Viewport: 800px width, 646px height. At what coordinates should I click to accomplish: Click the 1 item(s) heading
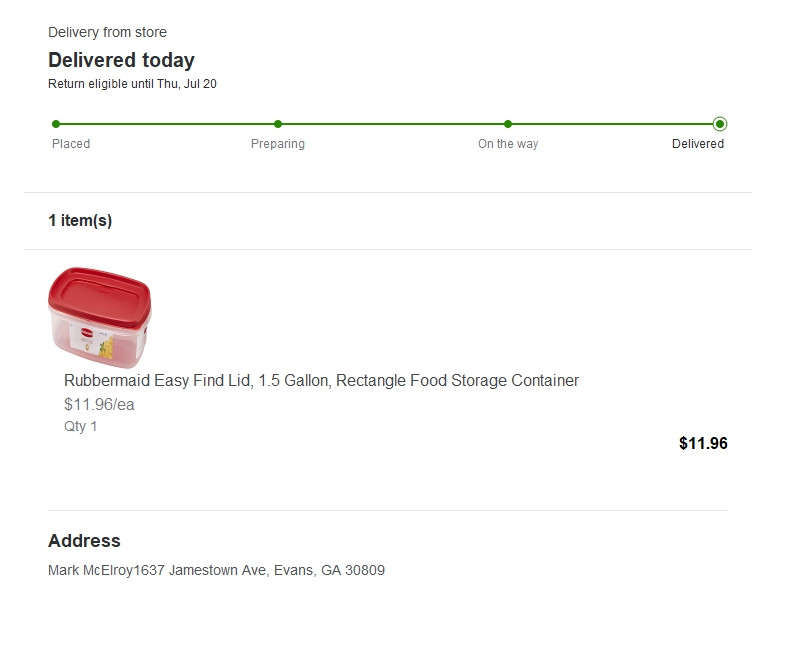(80, 221)
